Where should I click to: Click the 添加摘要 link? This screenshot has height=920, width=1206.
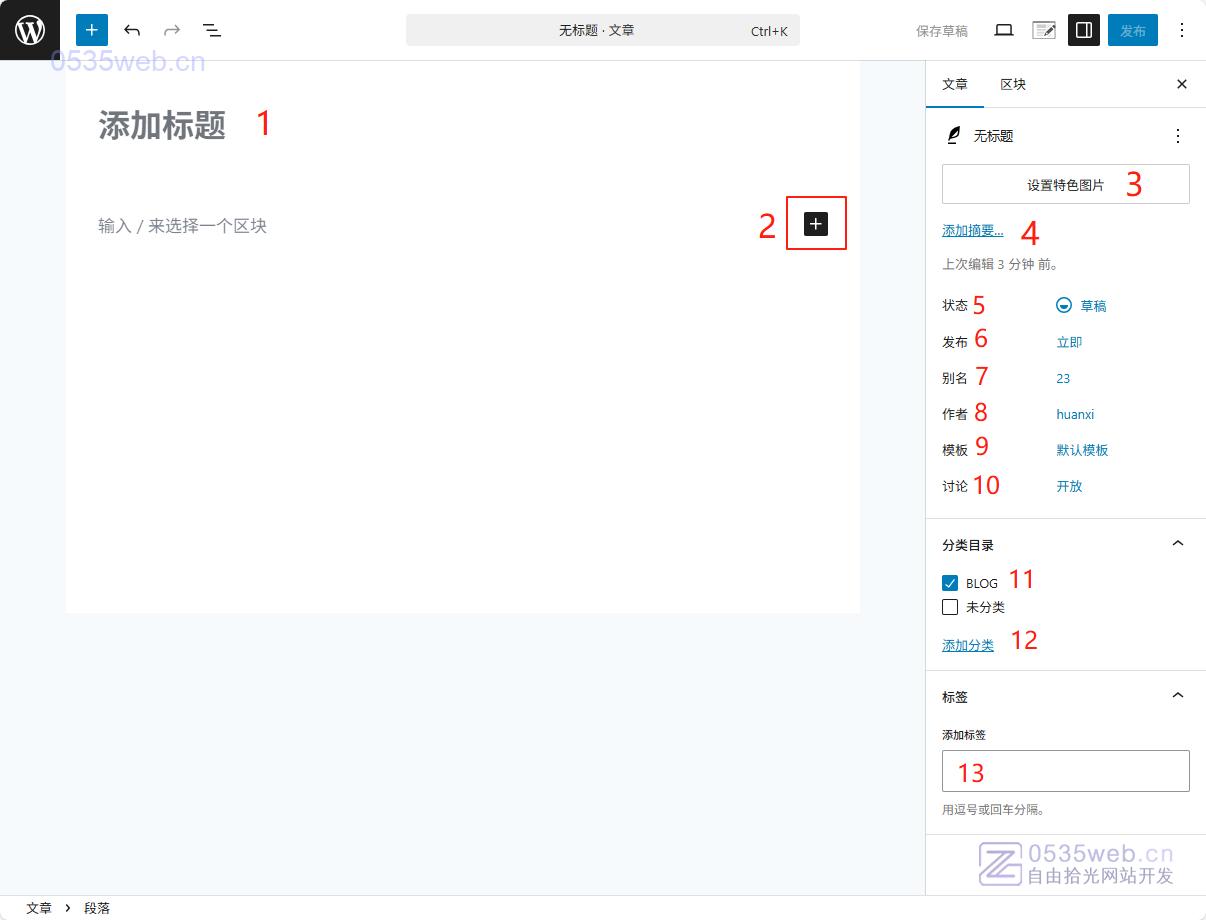tap(972, 231)
